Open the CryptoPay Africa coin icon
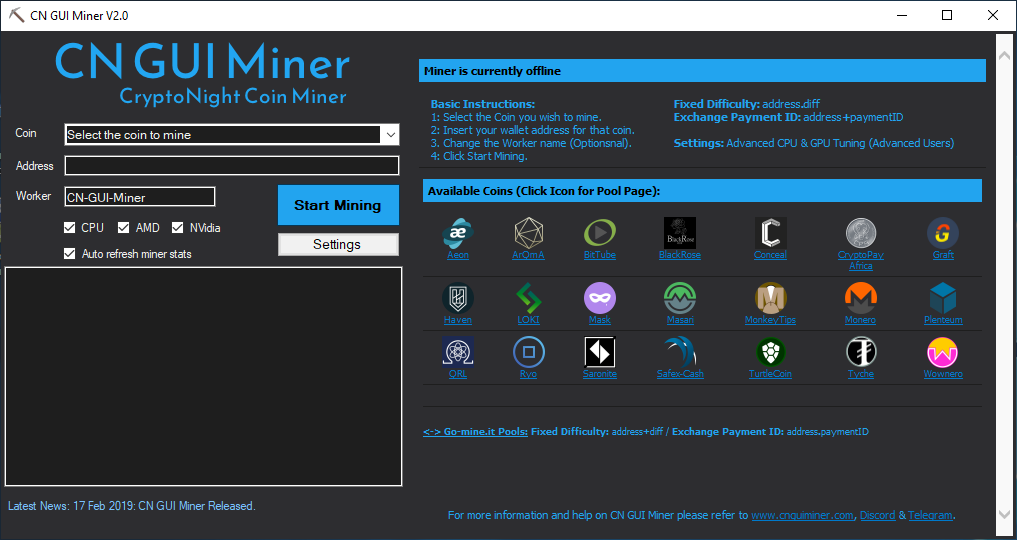The height and width of the screenshot is (540, 1017). tap(861, 233)
